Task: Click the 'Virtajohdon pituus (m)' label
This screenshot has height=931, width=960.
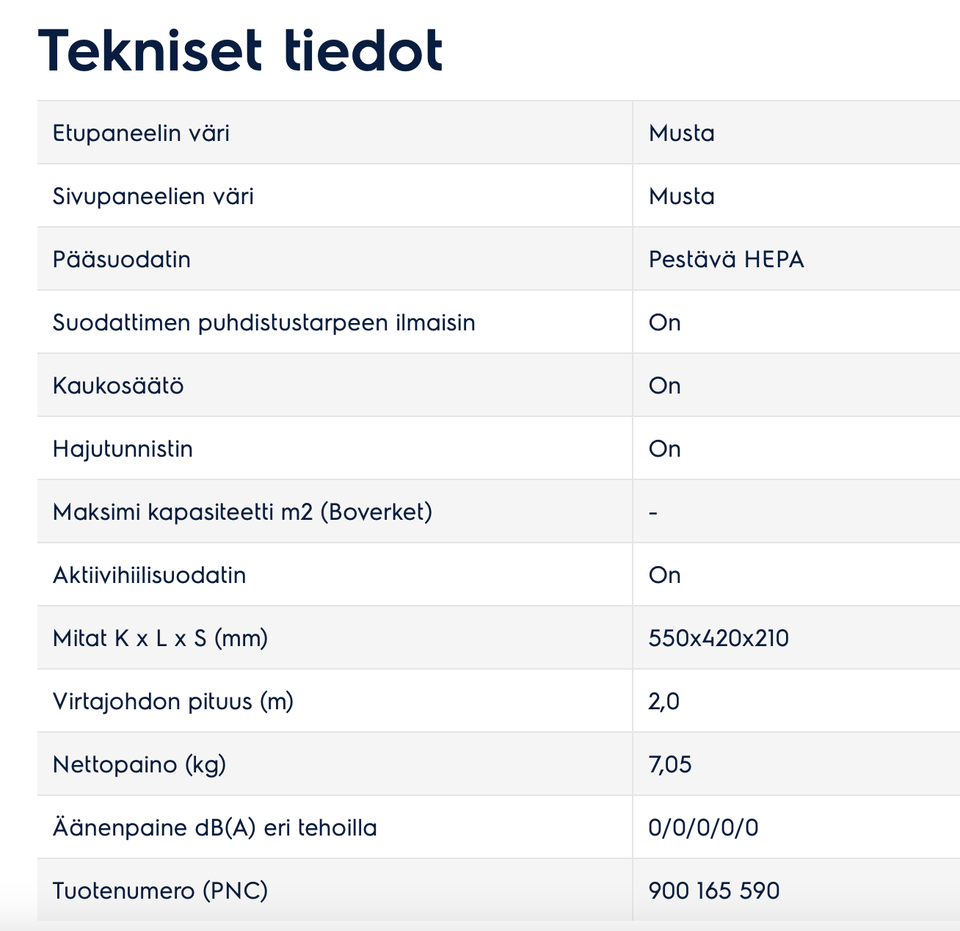Action: point(172,700)
